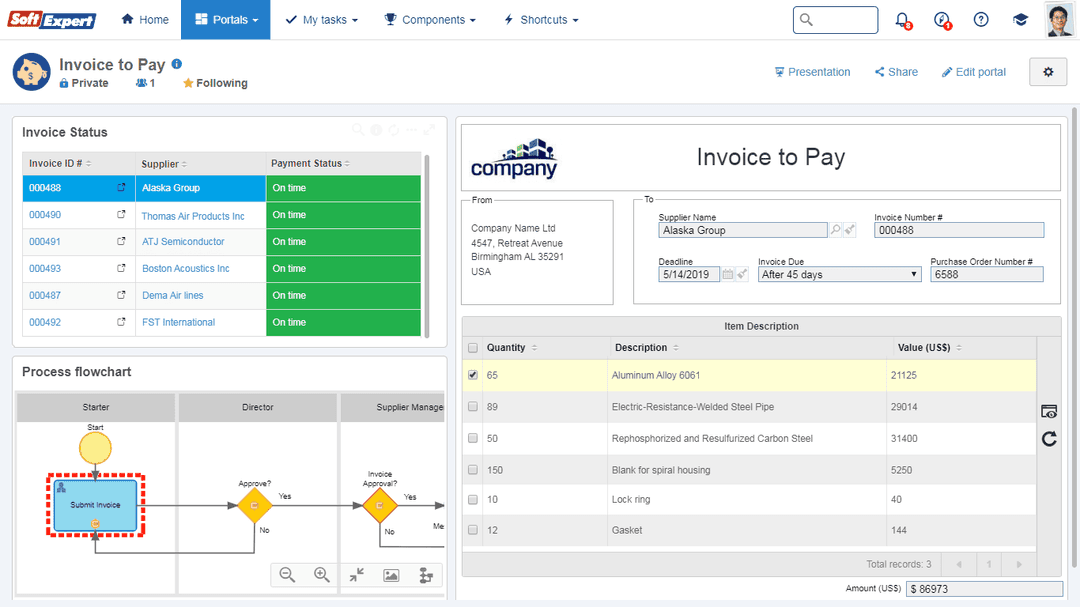
Task: Fit the flowchart to the screen
Action: (356, 574)
